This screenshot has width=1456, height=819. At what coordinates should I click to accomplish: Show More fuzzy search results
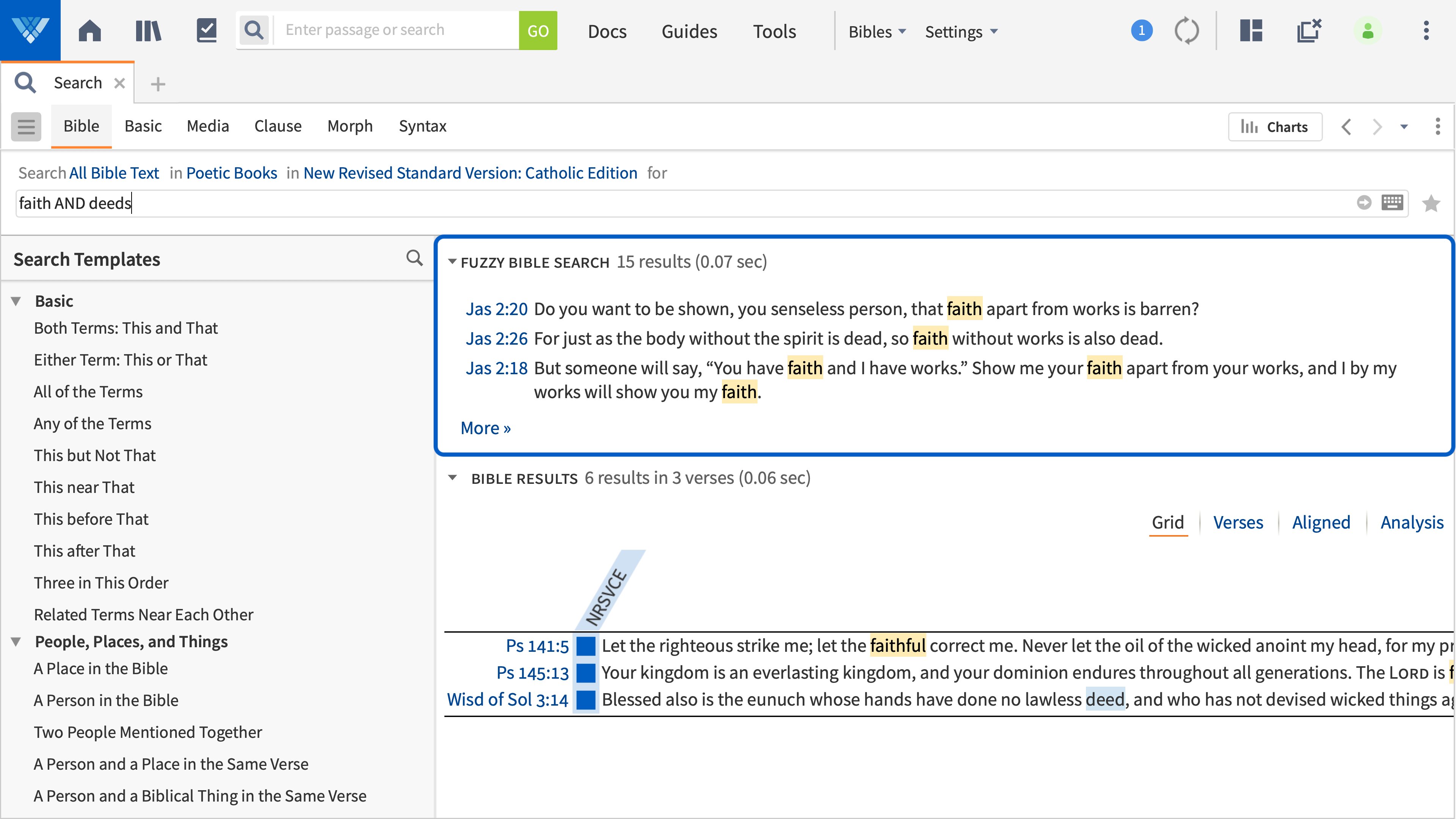pyautogui.click(x=485, y=428)
